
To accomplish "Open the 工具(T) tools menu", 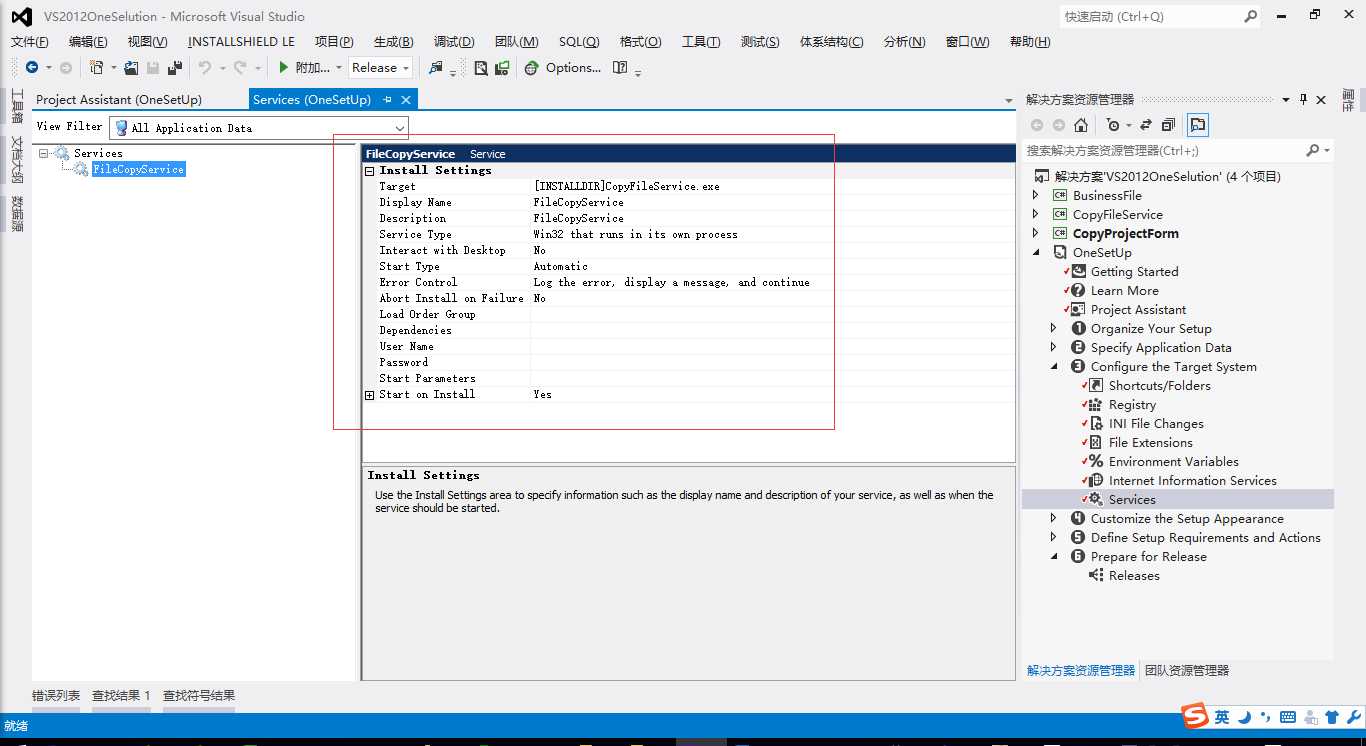I will pyautogui.click(x=701, y=42).
